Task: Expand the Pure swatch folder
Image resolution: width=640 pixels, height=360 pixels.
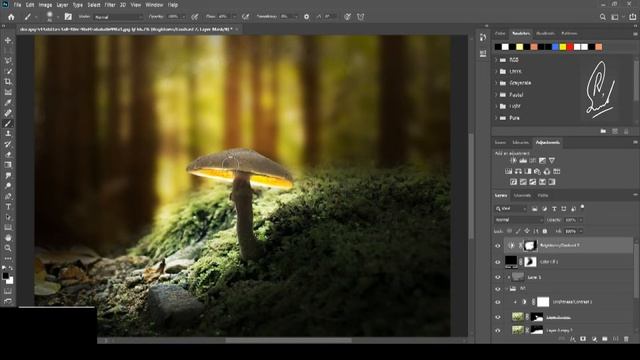Action: (x=496, y=118)
